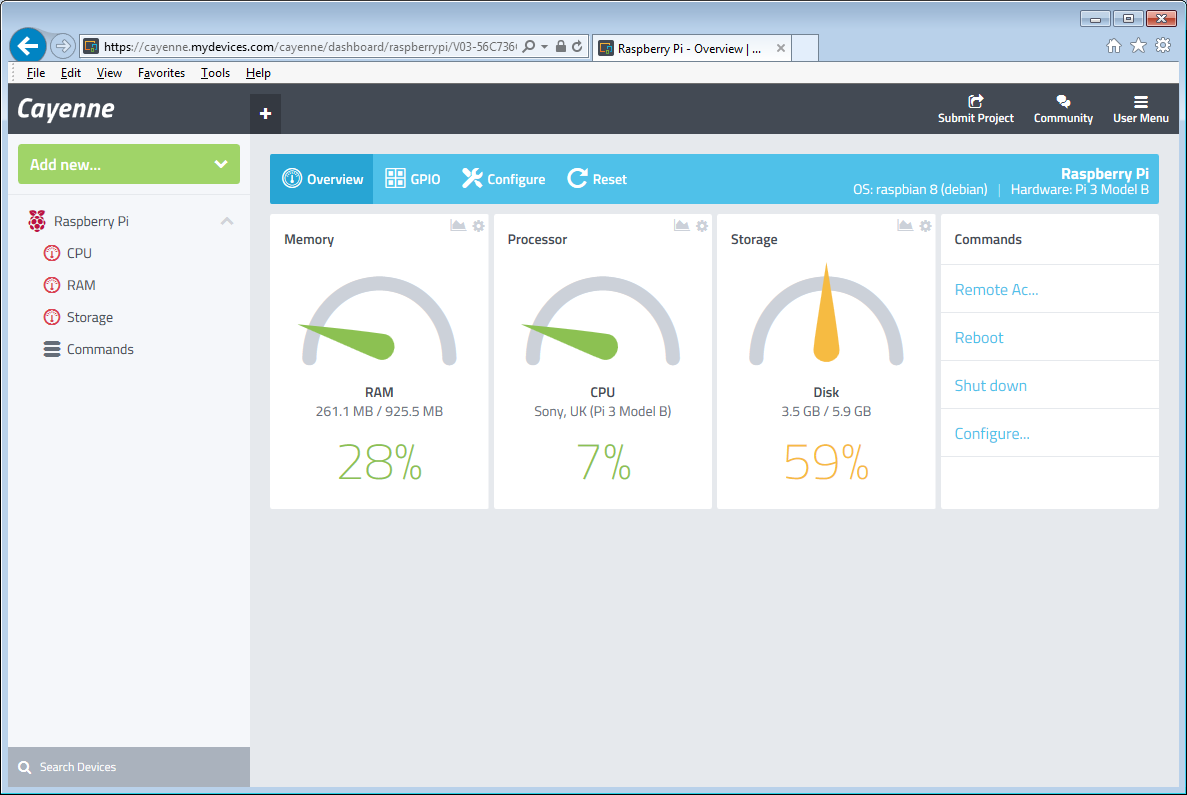Open the Configure tab
The height and width of the screenshot is (795, 1187).
coord(503,179)
